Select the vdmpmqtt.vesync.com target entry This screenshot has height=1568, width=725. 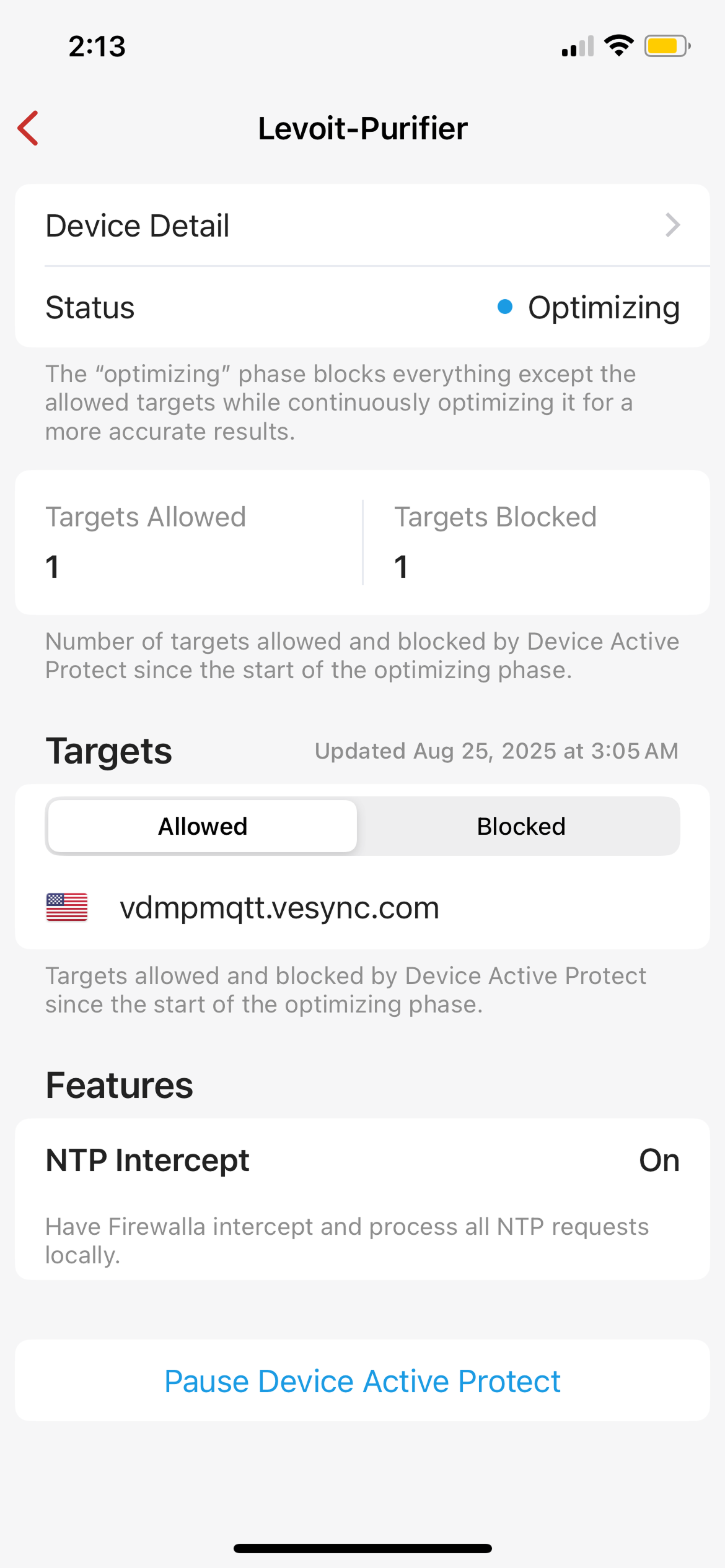click(x=279, y=908)
